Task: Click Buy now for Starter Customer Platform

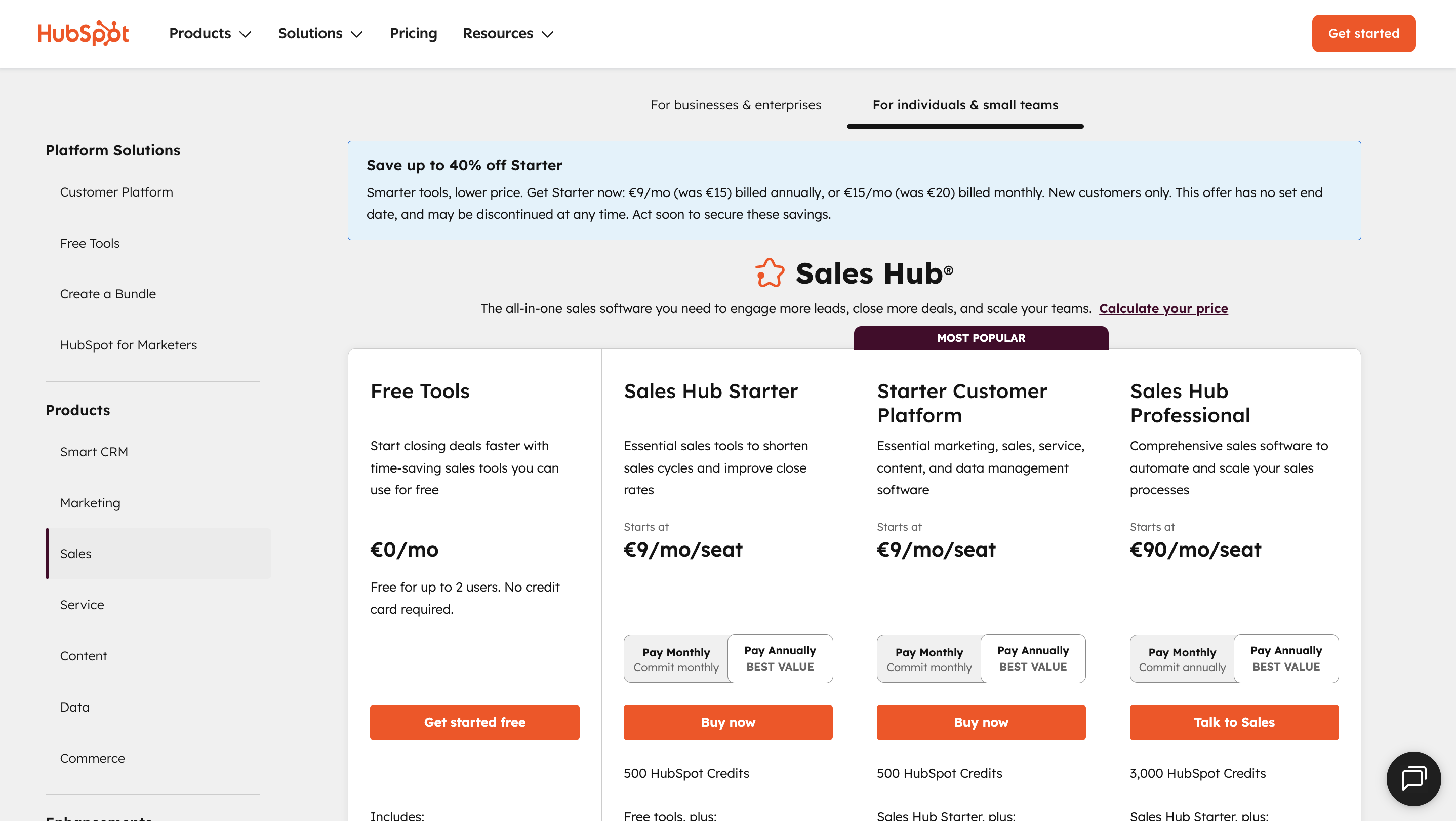Action: (x=981, y=722)
